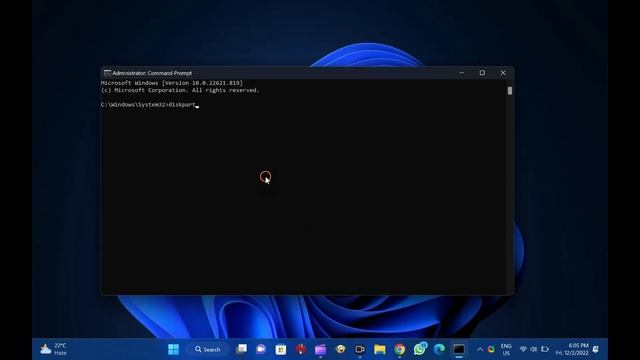Click the Administrator: Command Prompt title text
Image resolution: width=640 pixels, height=360 pixels.
point(152,73)
